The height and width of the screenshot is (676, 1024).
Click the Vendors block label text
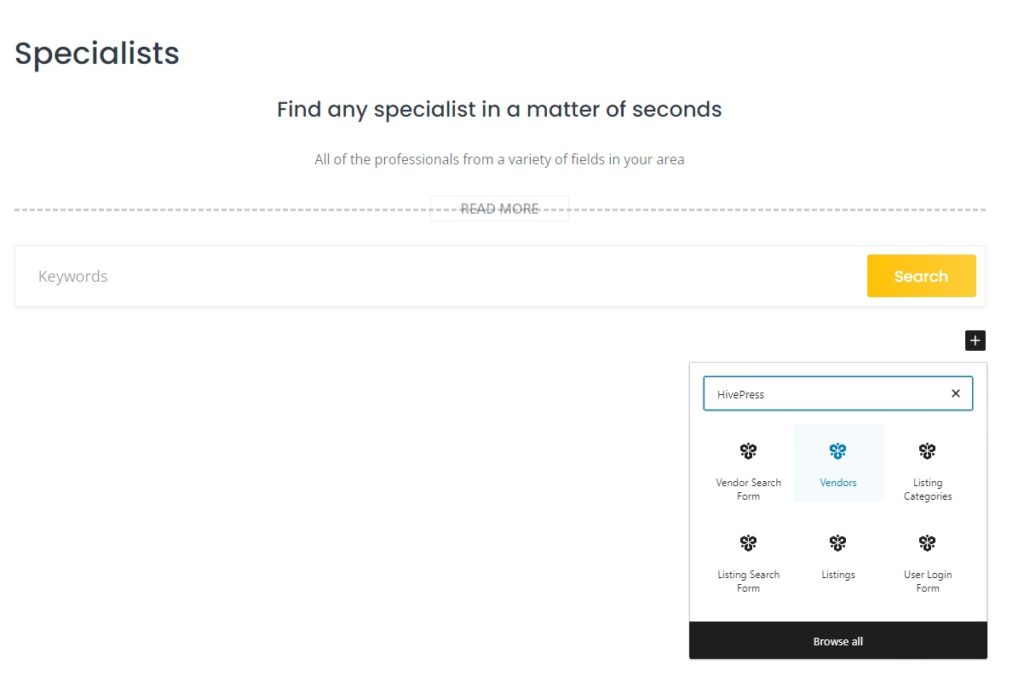[x=838, y=482]
